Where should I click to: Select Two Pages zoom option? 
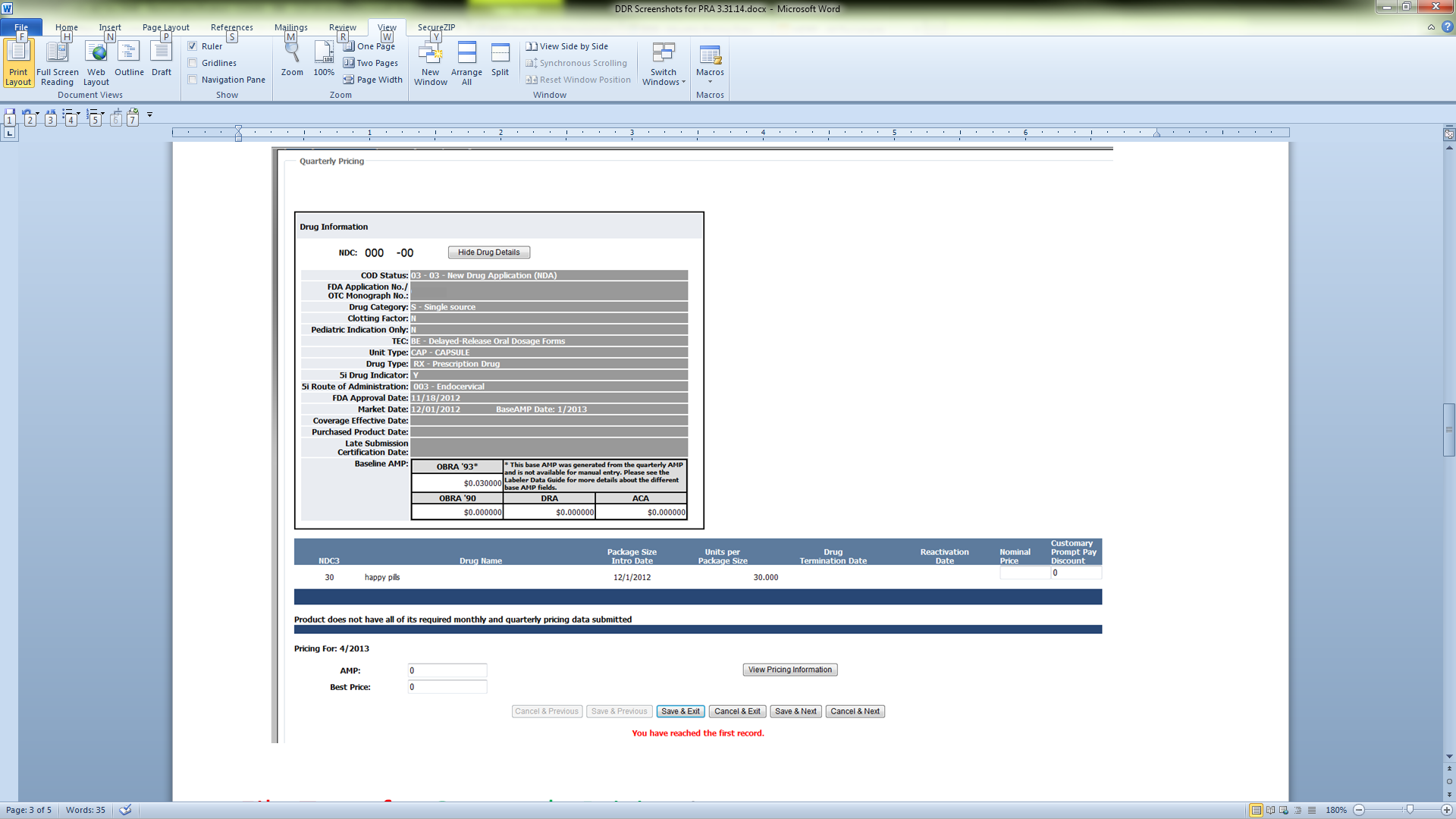tap(370, 63)
